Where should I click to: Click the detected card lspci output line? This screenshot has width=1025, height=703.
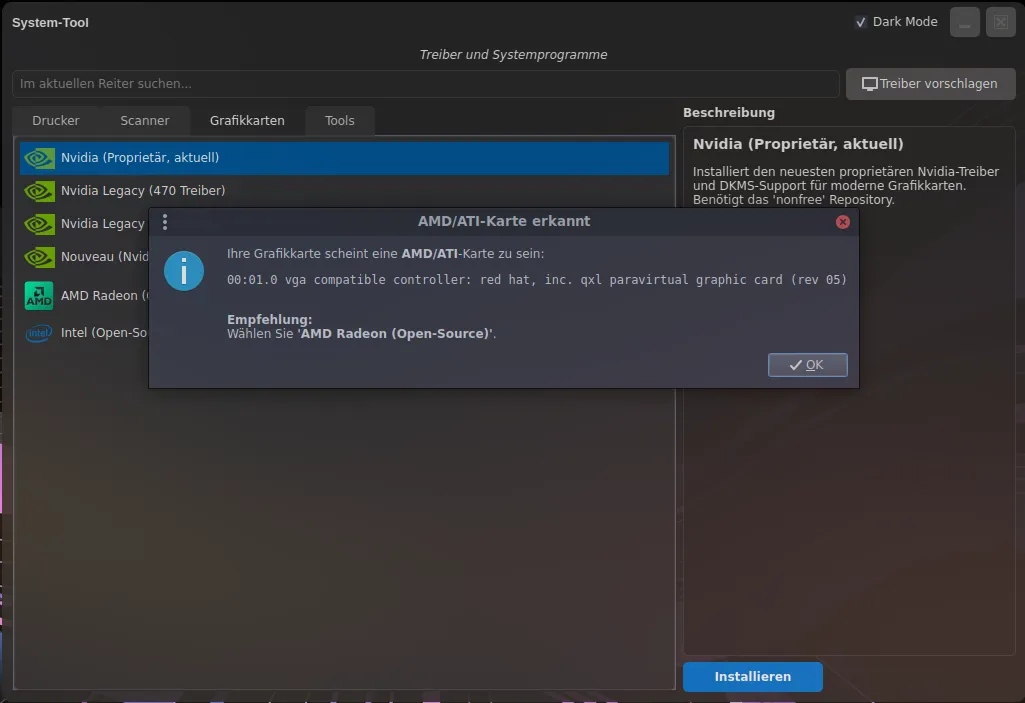pos(537,280)
